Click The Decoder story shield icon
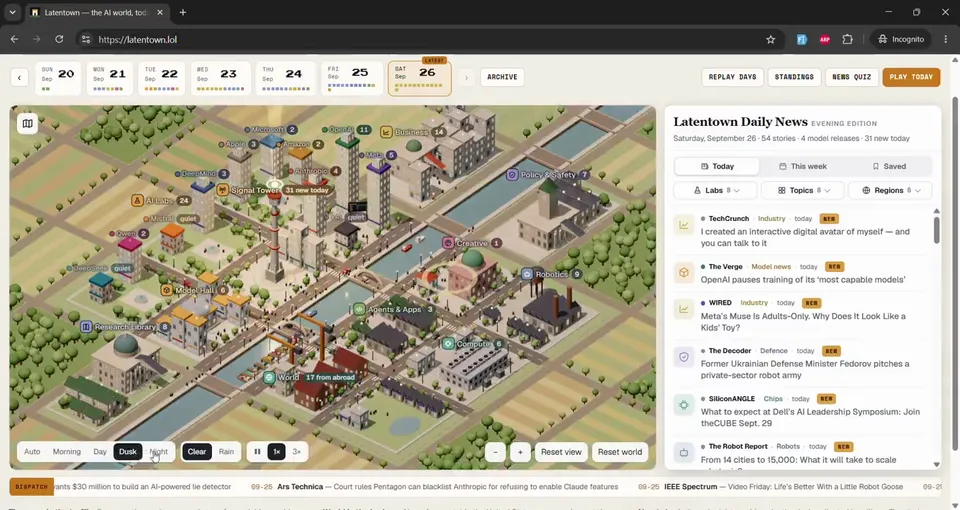The width and height of the screenshot is (960, 510). pos(684,357)
